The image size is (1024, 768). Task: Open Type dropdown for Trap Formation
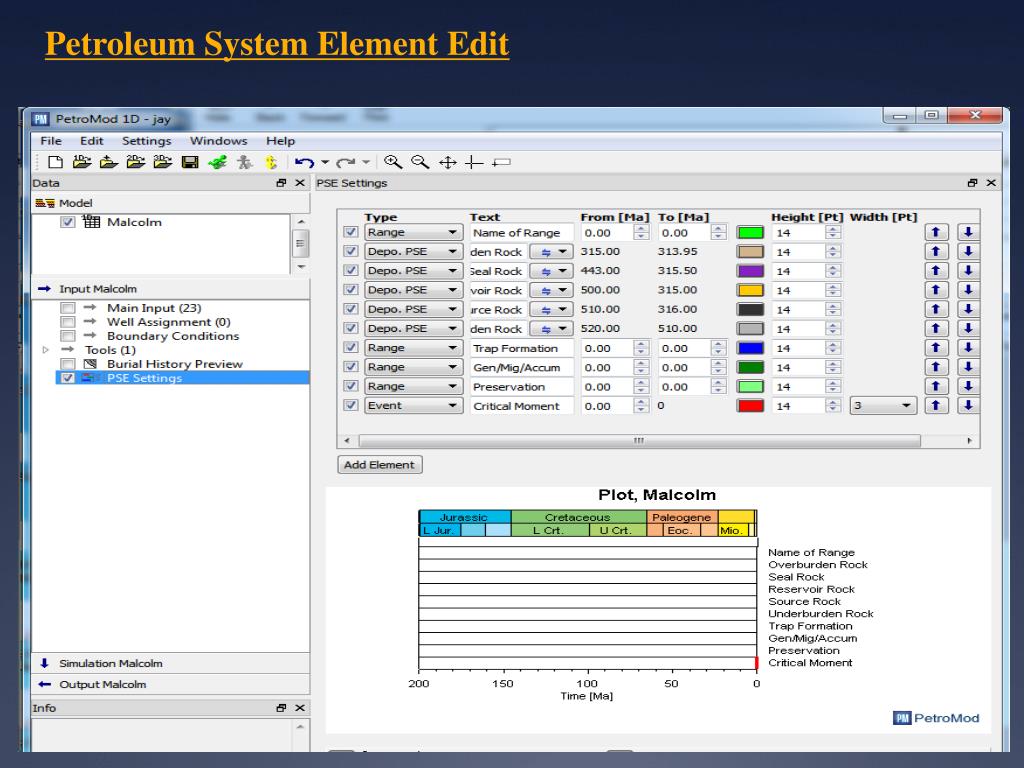click(x=413, y=347)
